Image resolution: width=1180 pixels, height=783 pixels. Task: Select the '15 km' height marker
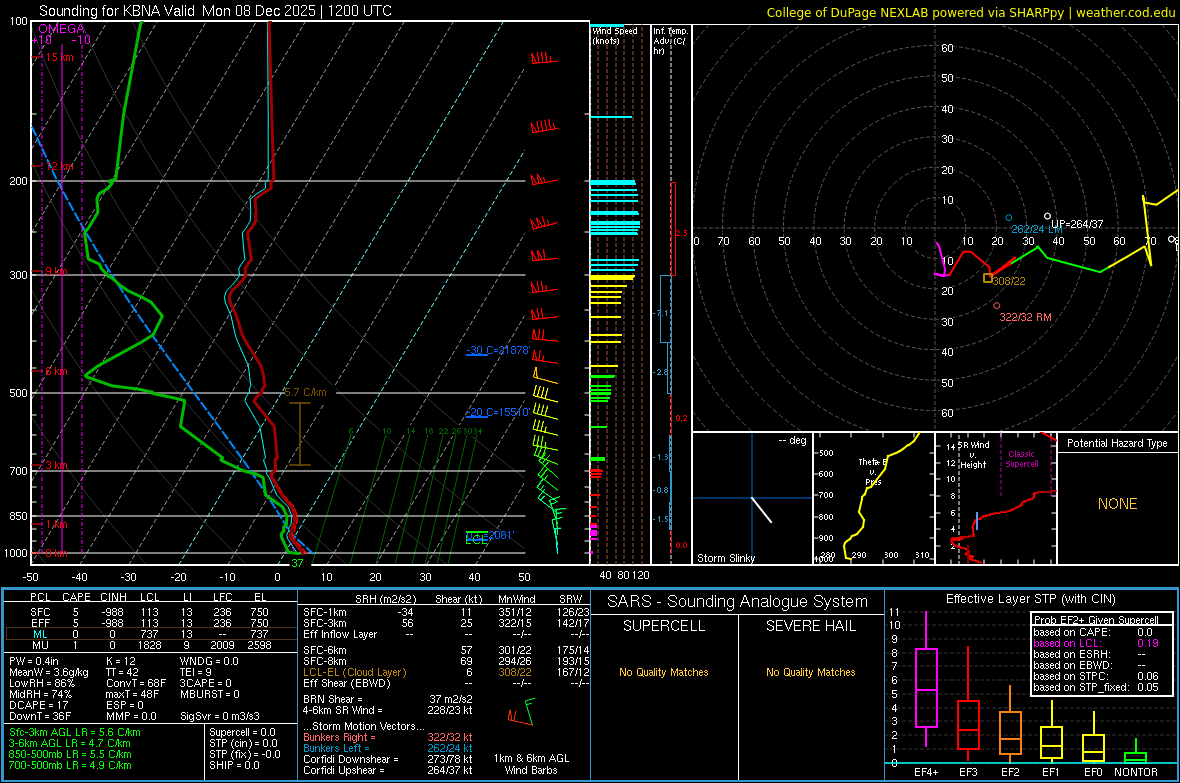[59, 57]
